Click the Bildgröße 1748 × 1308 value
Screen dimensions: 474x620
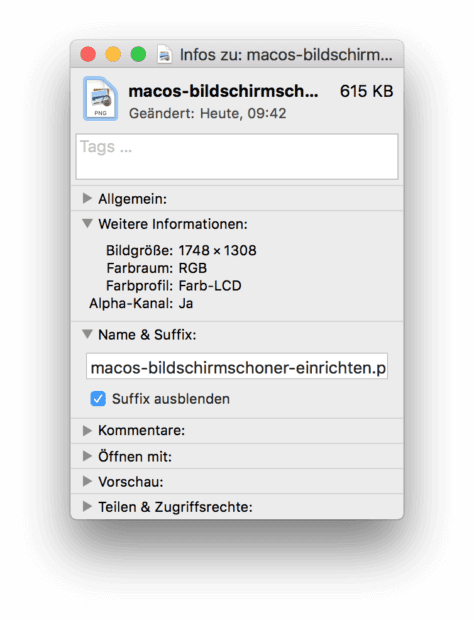[217, 250]
